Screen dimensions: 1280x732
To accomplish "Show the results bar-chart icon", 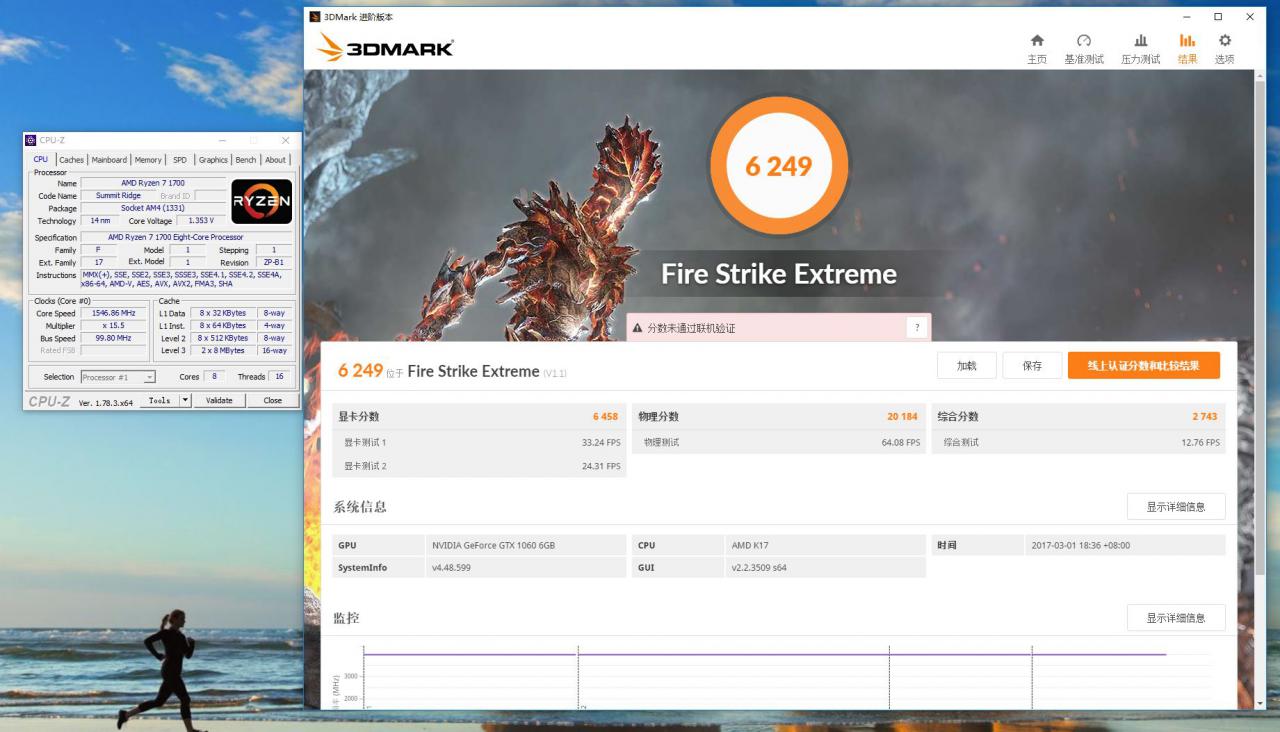I will 1187,41.
